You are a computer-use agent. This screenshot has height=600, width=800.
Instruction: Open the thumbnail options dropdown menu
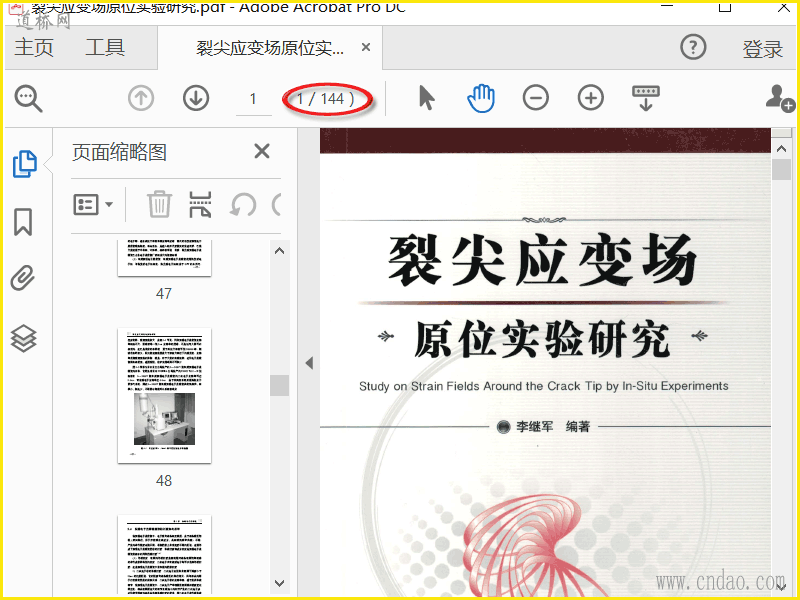(93, 205)
